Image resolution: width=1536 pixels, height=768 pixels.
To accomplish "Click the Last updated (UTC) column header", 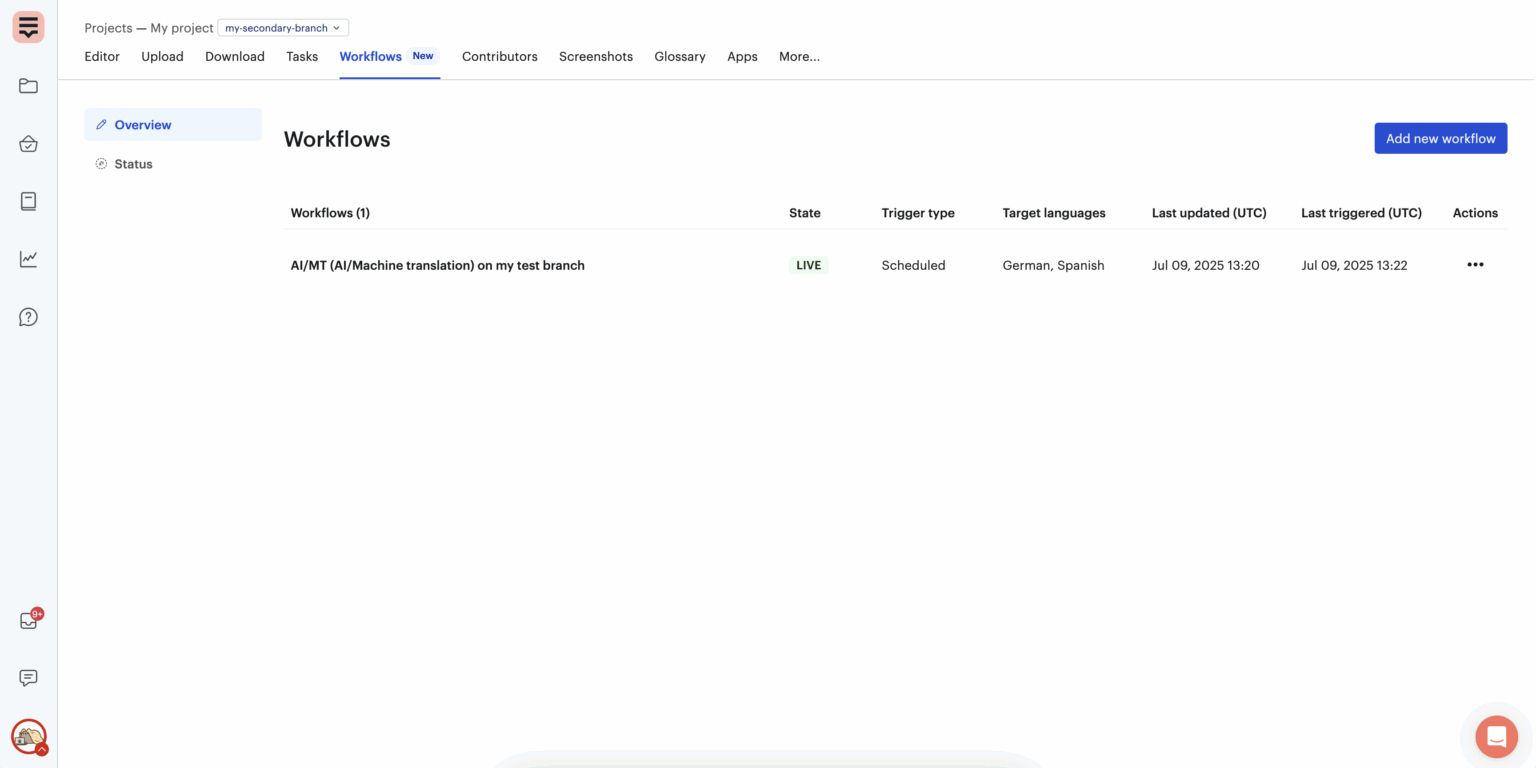I will click(x=1209, y=213).
